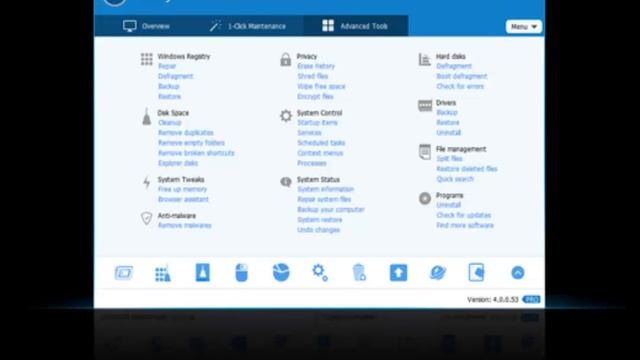Click Defragment under Hard disks
Image resolution: width=640 pixels, height=360 pixels.
click(x=454, y=66)
